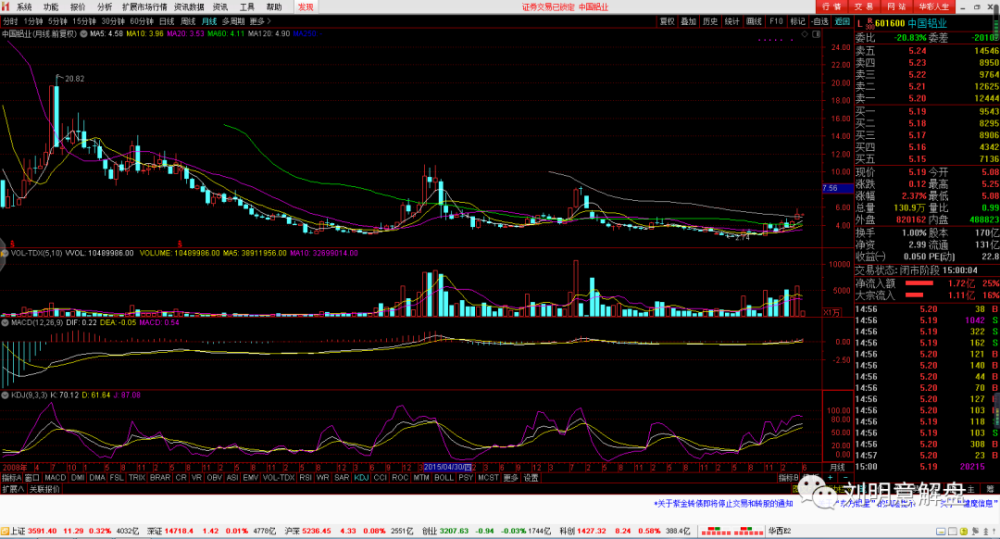Image resolution: width=1000 pixels, height=539 pixels.
Task: Toggle 叠加 overlay on chart
Action: tap(689, 20)
